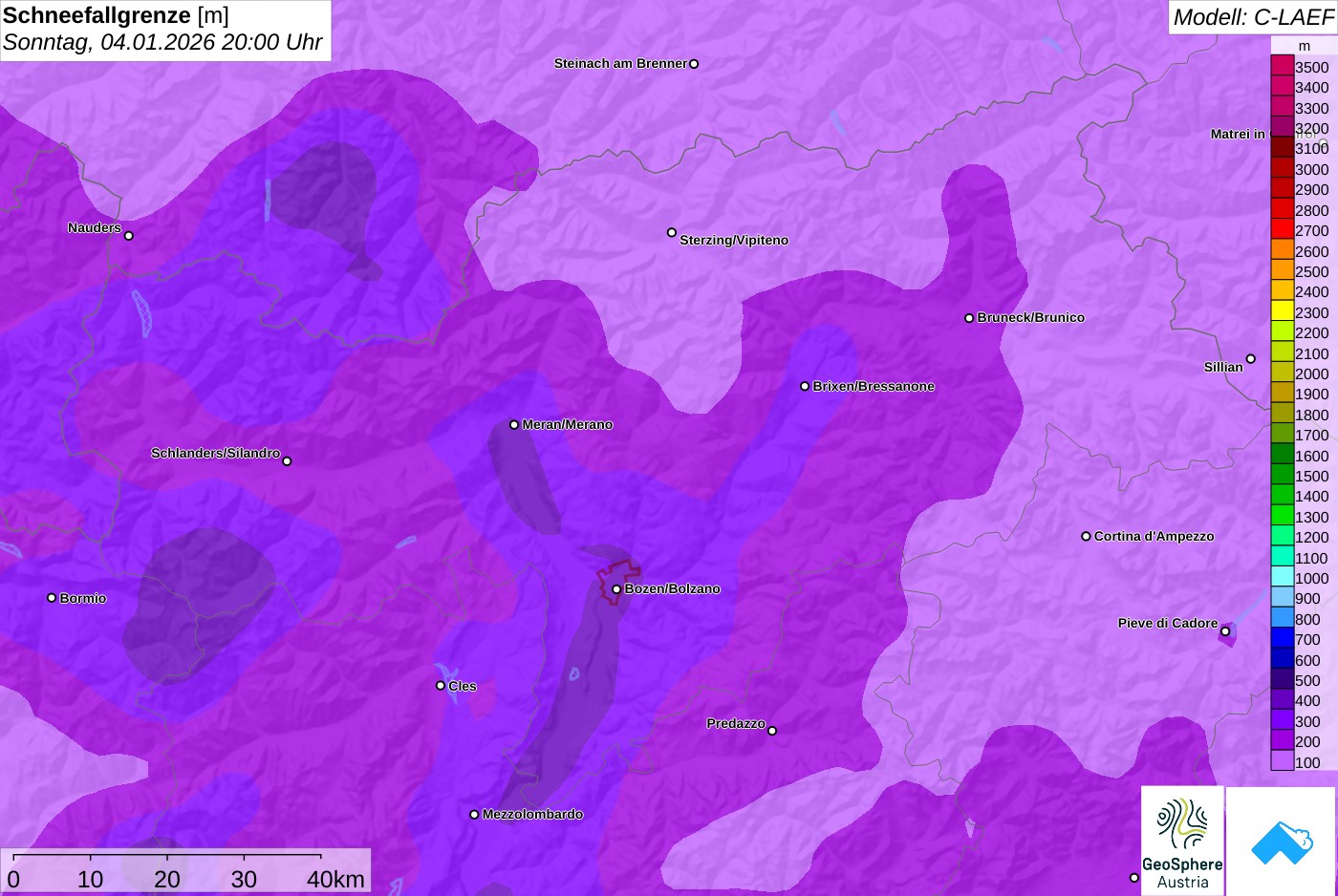Select the Schlanders/Silandro label text
Screen dimensions: 1338x896
215,454
